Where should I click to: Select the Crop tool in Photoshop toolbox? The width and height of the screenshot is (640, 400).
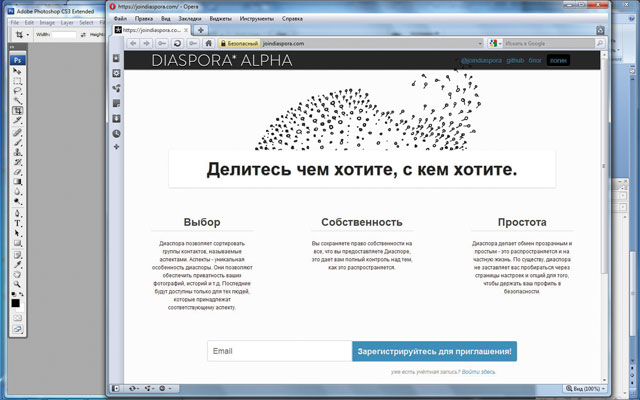[17, 111]
